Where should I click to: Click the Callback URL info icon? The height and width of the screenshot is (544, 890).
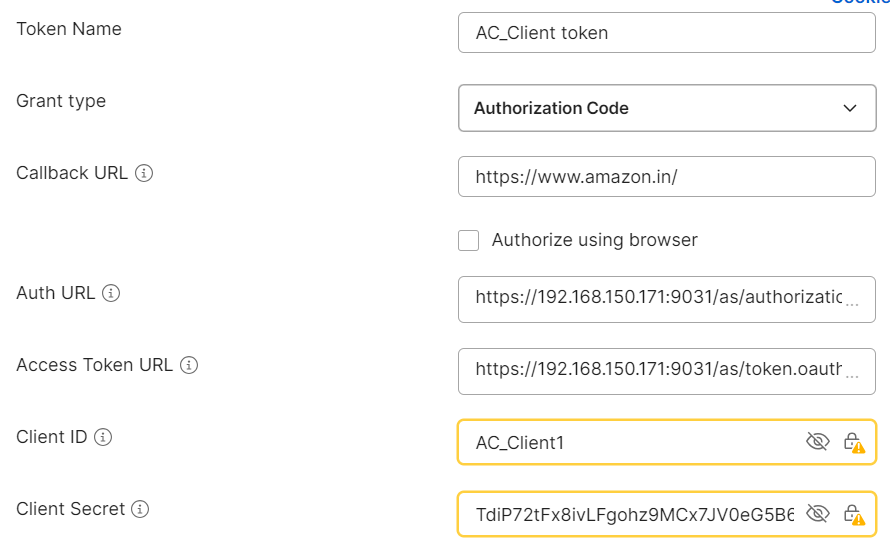(x=144, y=173)
